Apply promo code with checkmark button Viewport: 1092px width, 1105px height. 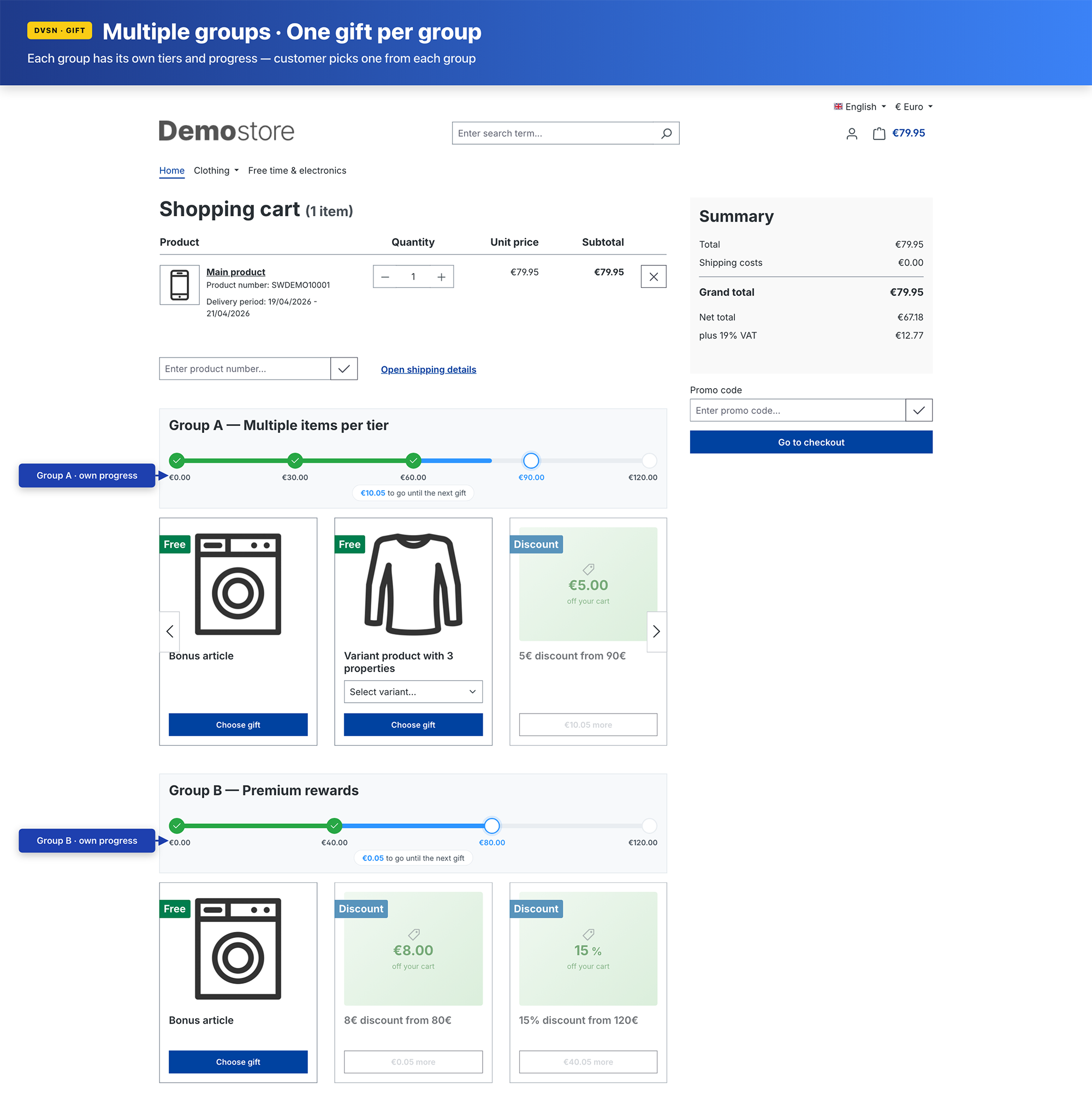click(x=919, y=410)
